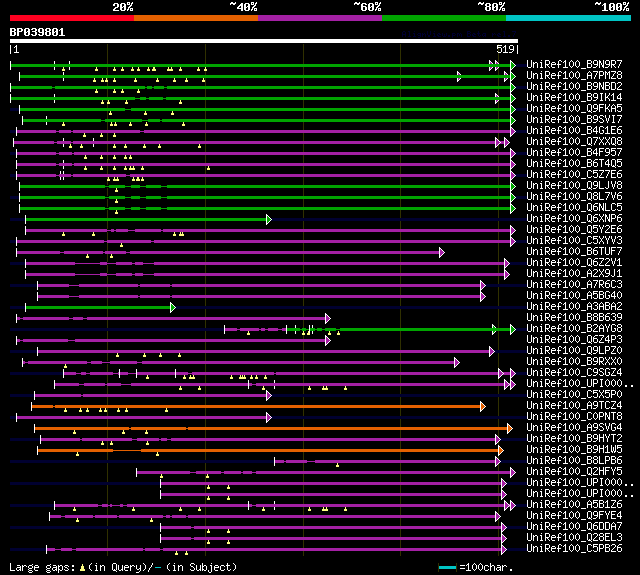640x575 pixels.
Task: Choose the UniRef100_C5XYV3 label
Action: [x=574, y=241]
